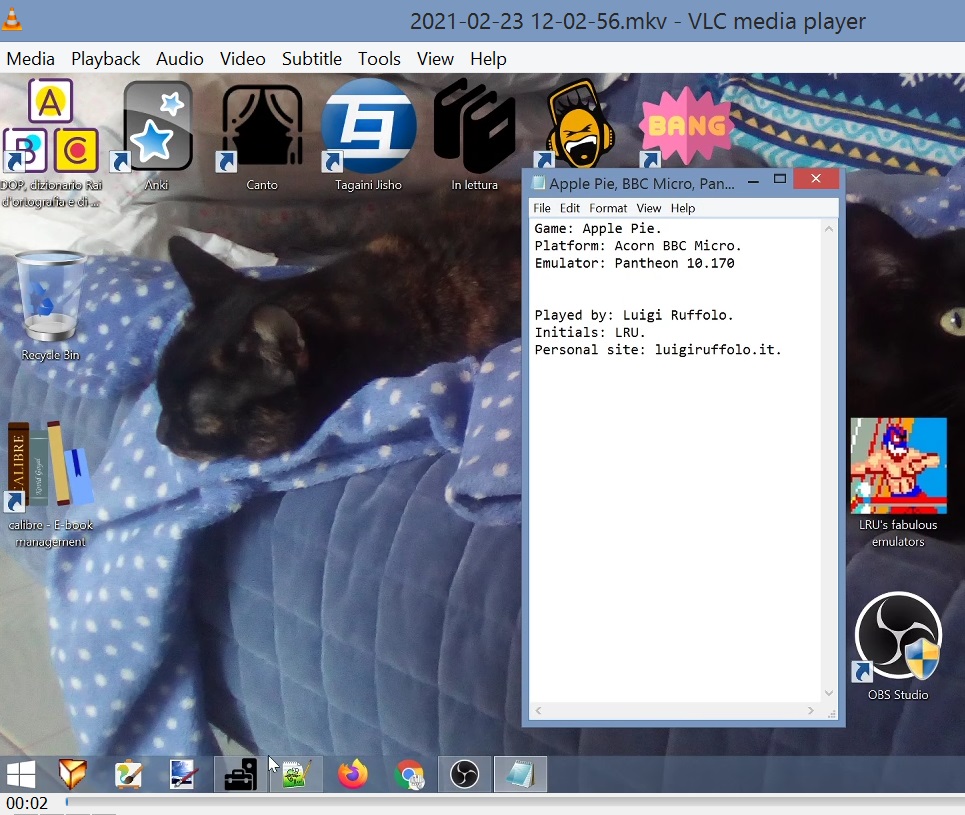
Task: Open LRU's fabulous emulators shortcut
Action: click(898, 466)
